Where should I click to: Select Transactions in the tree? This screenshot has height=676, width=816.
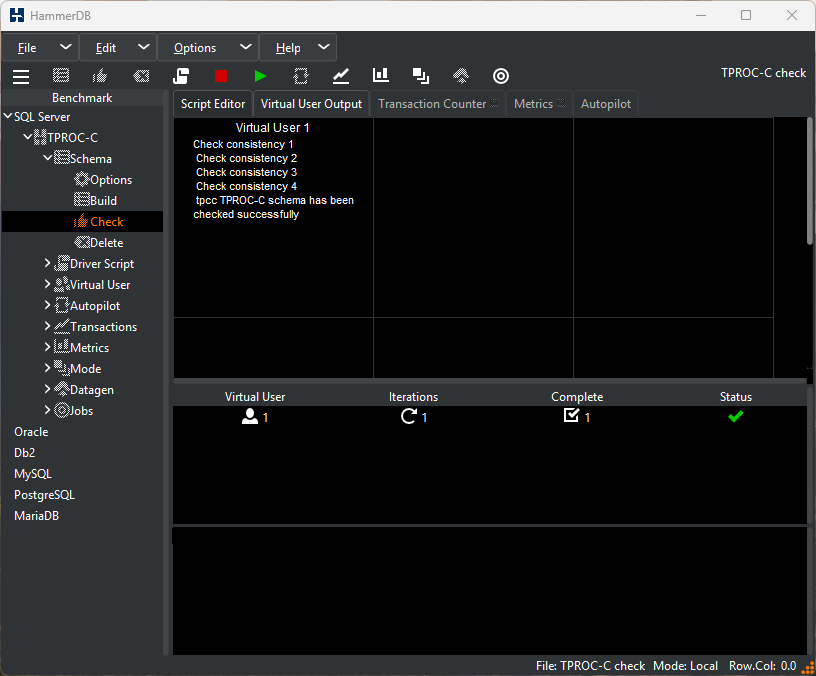click(96, 326)
